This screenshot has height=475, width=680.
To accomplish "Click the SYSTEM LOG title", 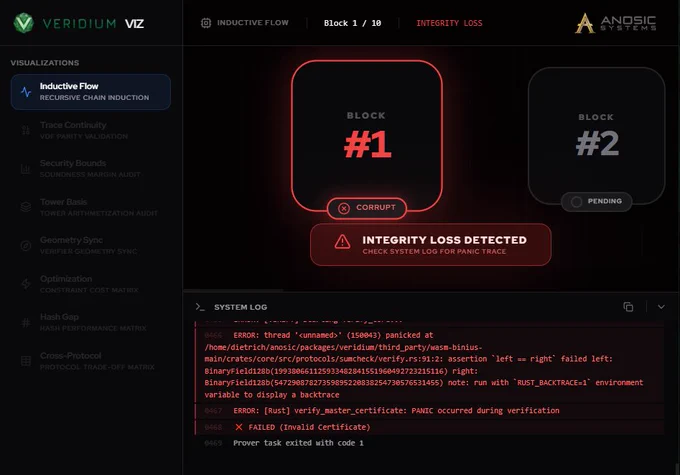I will tap(241, 307).
